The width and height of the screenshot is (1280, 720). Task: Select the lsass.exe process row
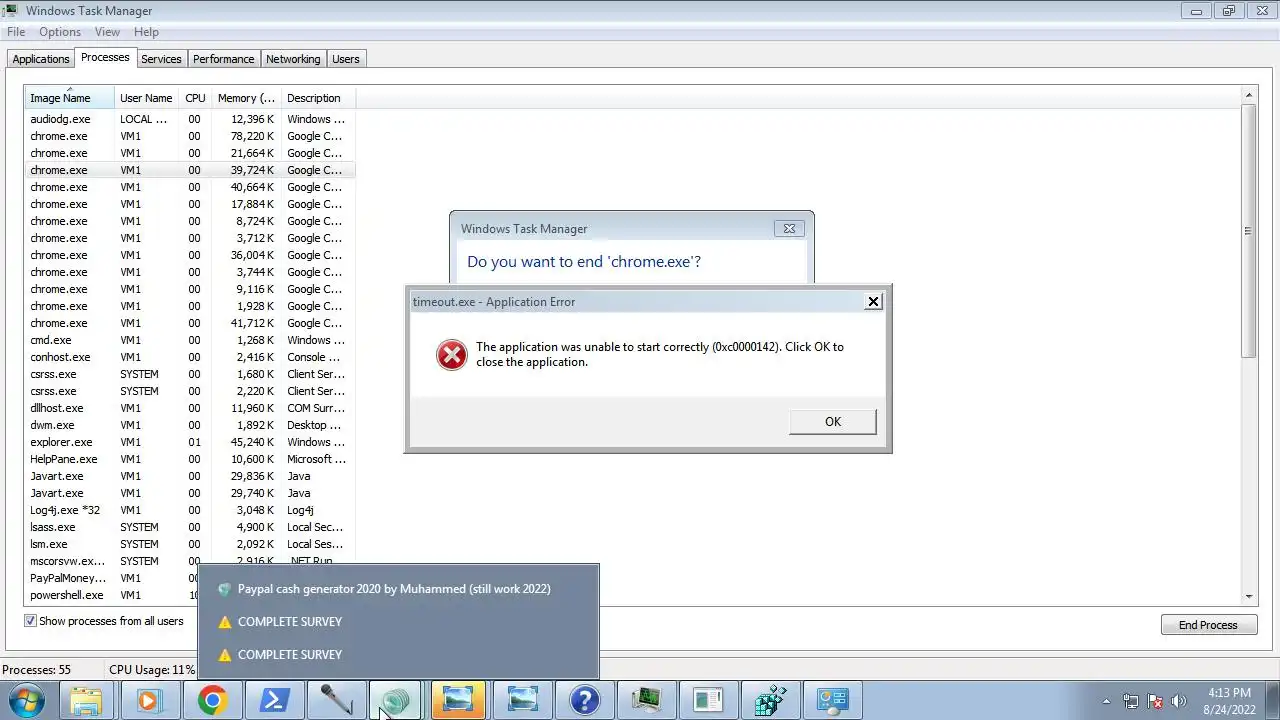[190, 527]
